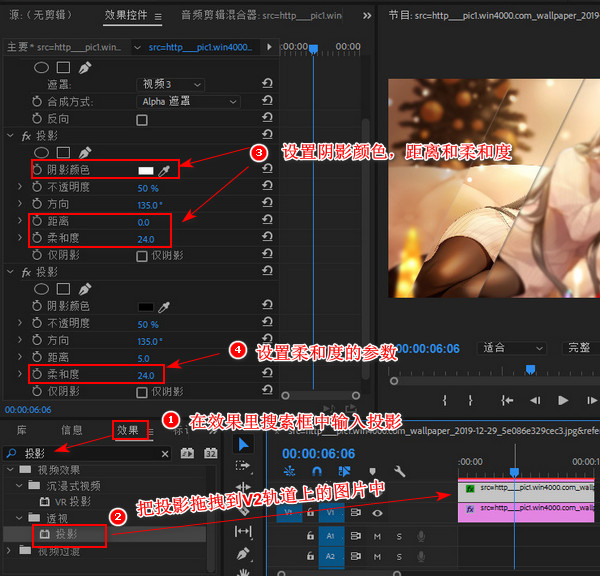600x576 pixels.
Task: Select the Pen tool in the tools panel
Action: click(243, 553)
